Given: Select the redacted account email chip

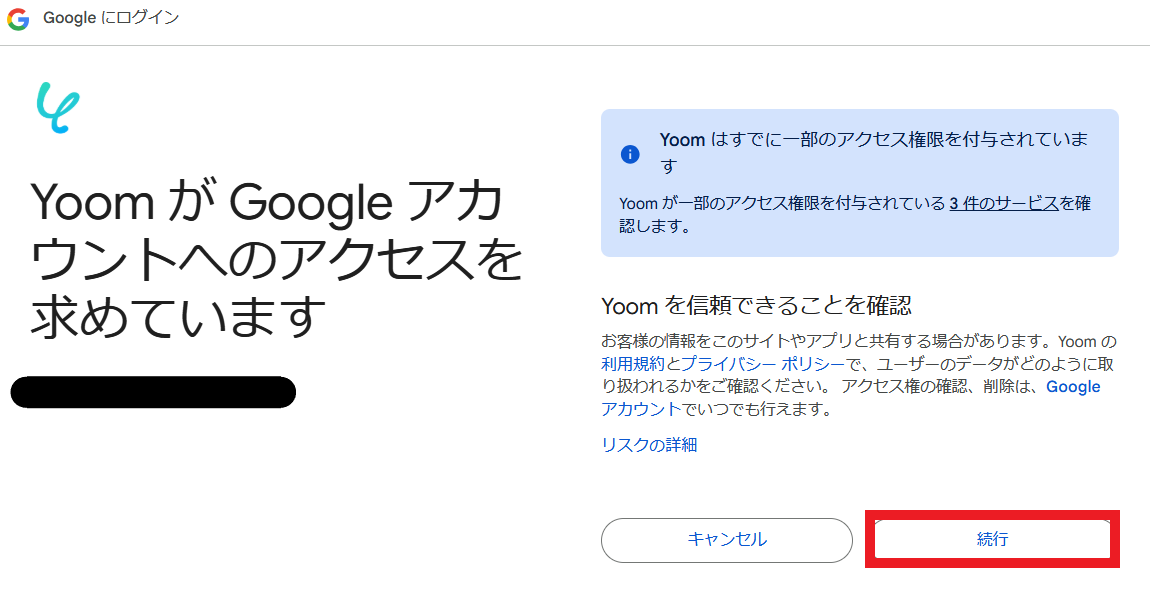Looking at the screenshot, I should click(x=153, y=392).
